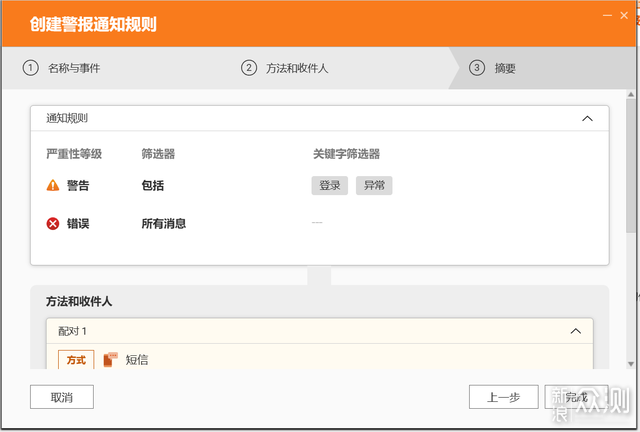Click the 筛选器 column header
Image resolution: width=640 pixels, height=432 pixels.
158,154
